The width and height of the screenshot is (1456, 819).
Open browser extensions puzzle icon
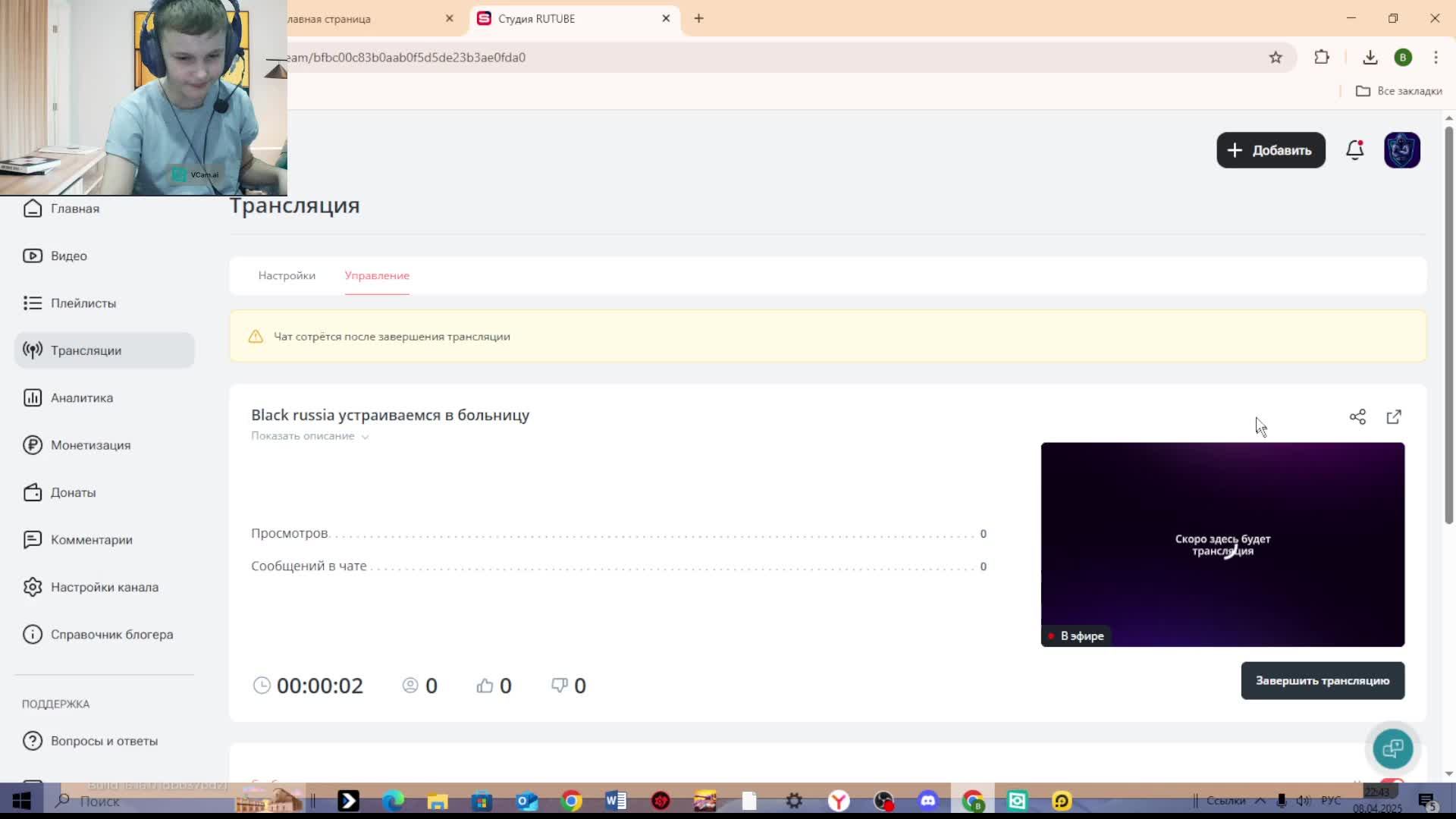click(1322, 58)
